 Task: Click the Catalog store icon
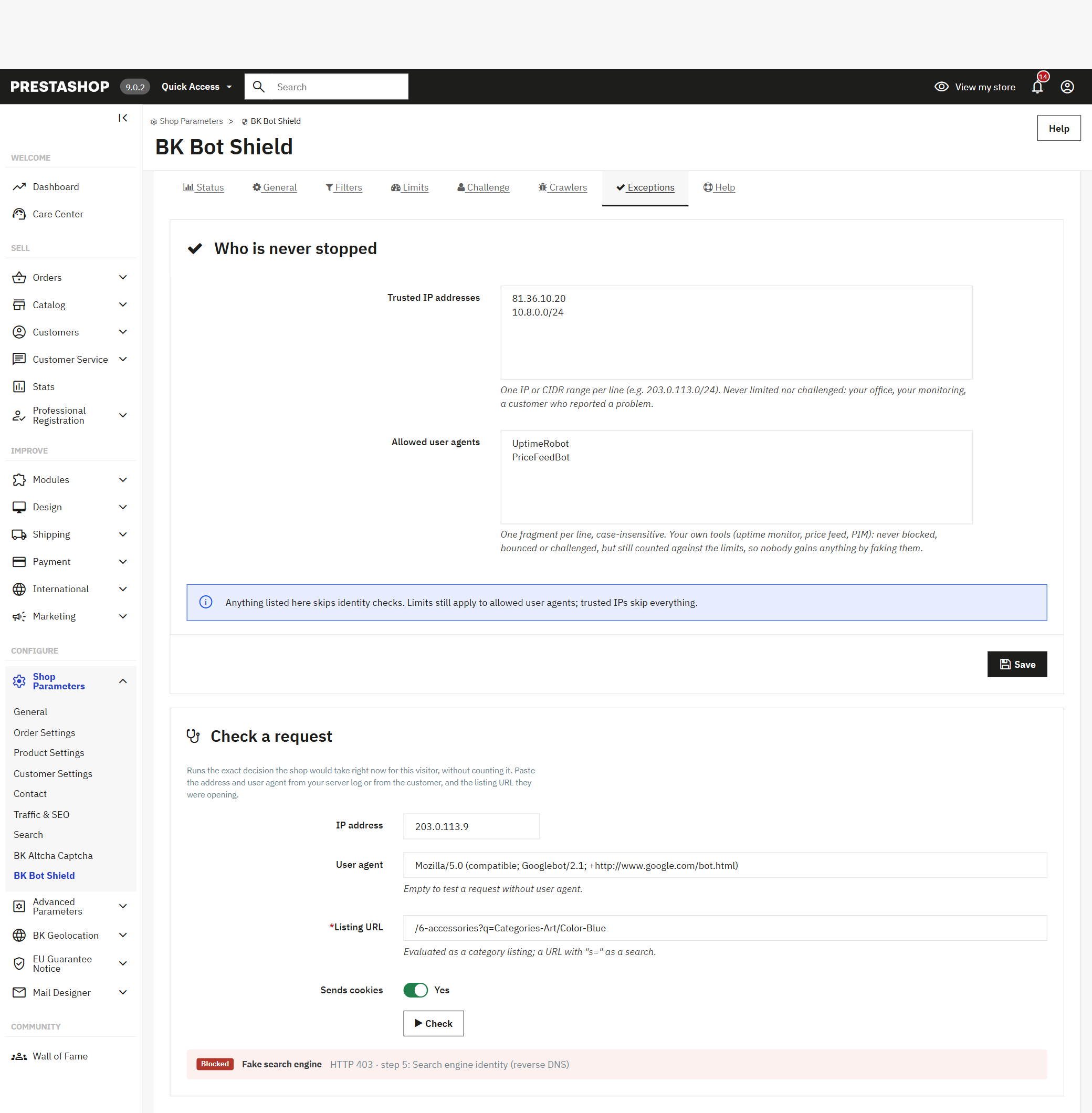[19, 305]
